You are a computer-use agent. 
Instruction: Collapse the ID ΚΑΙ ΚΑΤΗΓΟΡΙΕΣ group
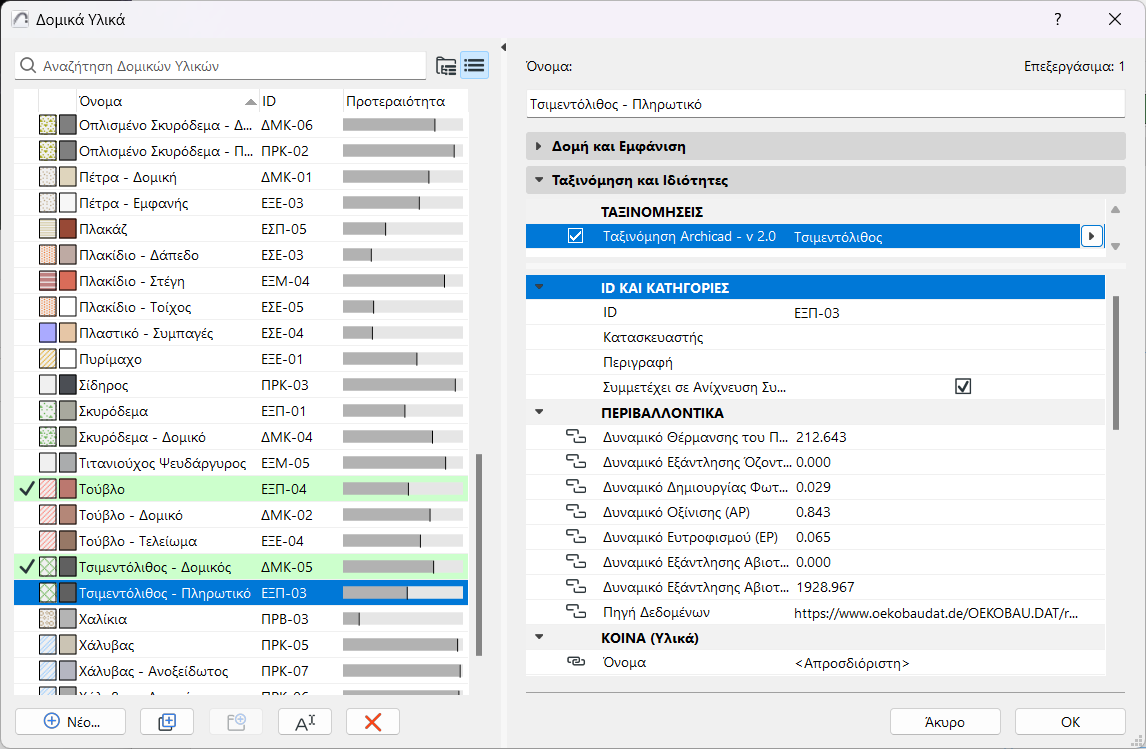click(539, 287)
